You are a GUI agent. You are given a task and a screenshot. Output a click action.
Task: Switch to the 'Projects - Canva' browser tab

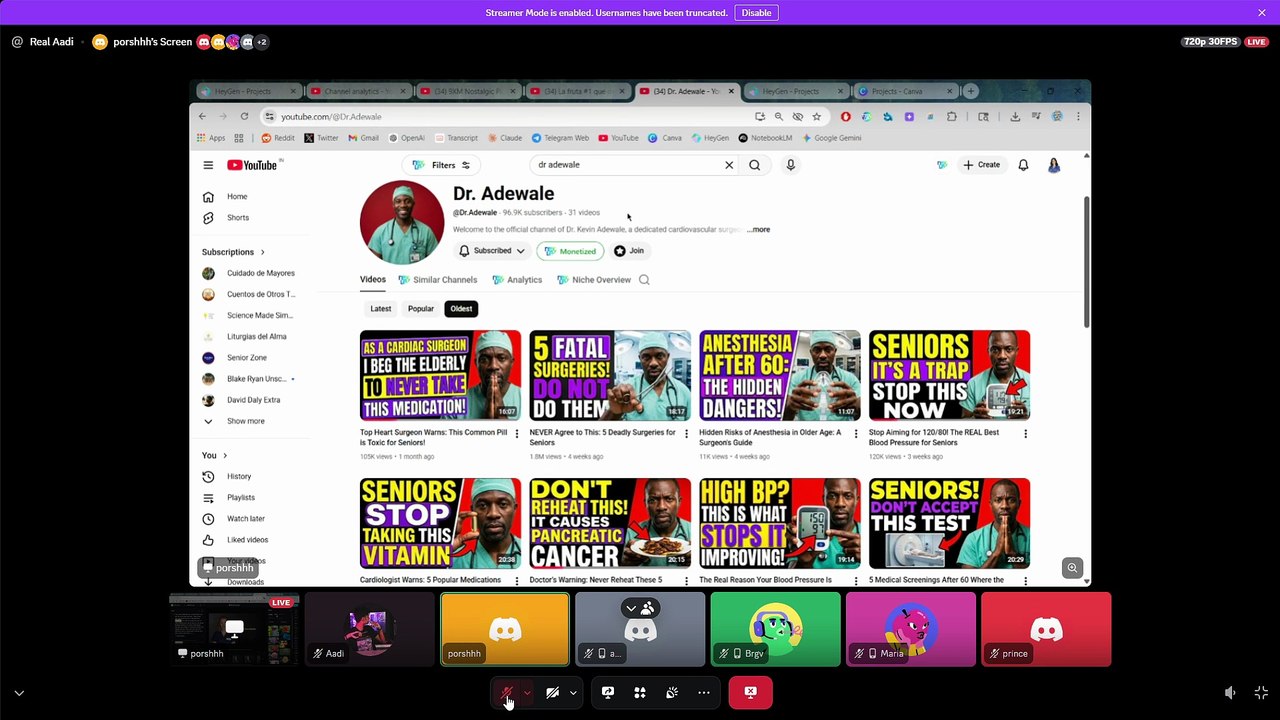(905, 91)
